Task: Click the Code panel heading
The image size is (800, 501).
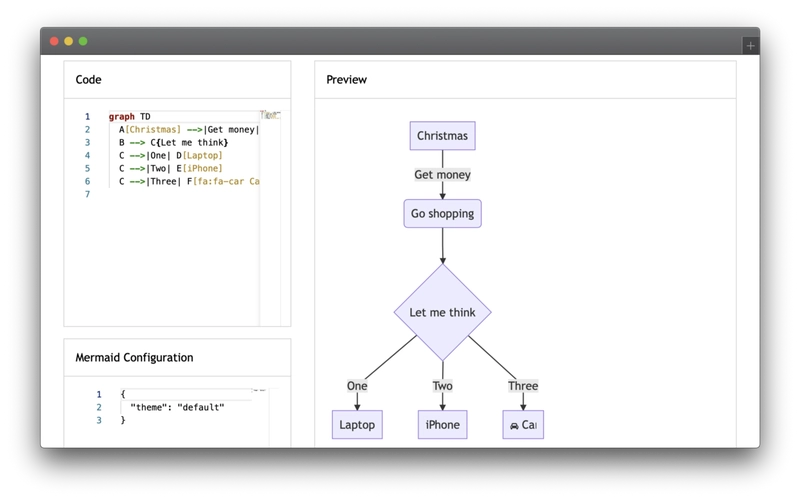Action: (x=88, y=80)
